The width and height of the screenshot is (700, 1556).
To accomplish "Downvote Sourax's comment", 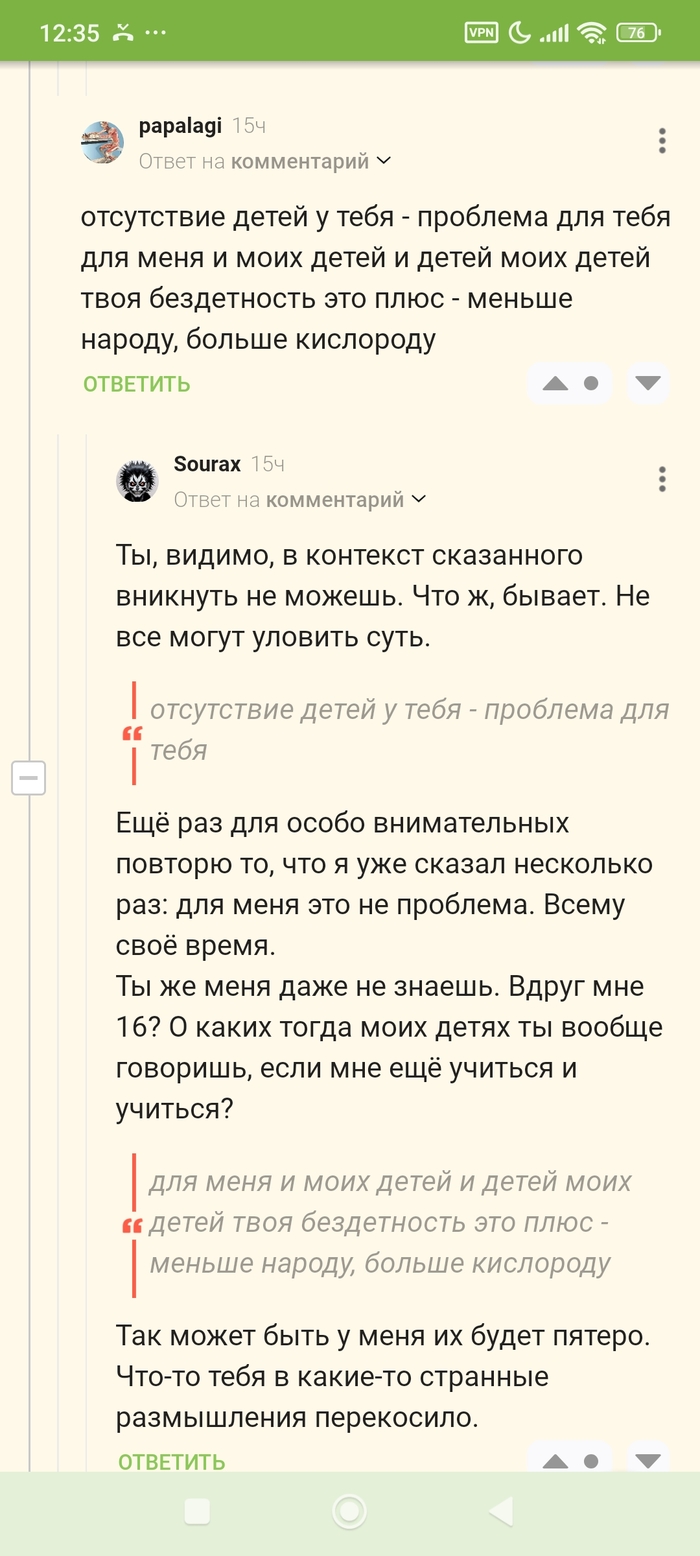I will pyautogui.click(x=648, y=1460).
